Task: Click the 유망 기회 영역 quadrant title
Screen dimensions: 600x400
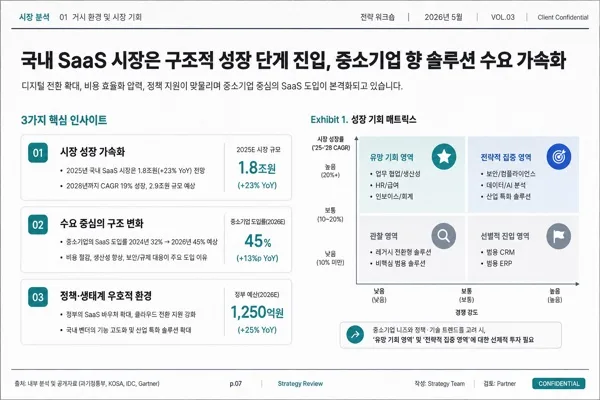Action: pyautogui.click(x=392, y=157)
